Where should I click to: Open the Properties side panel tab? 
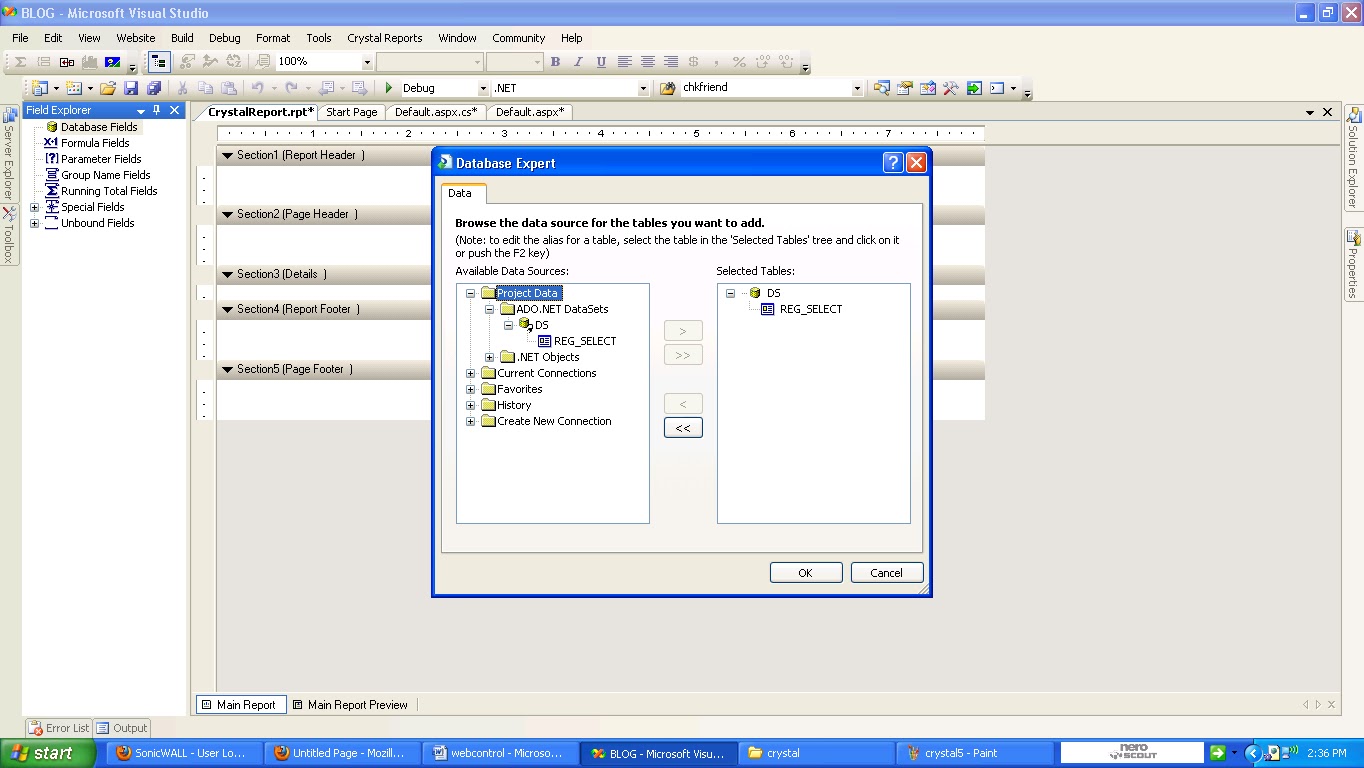[1354, 265]
